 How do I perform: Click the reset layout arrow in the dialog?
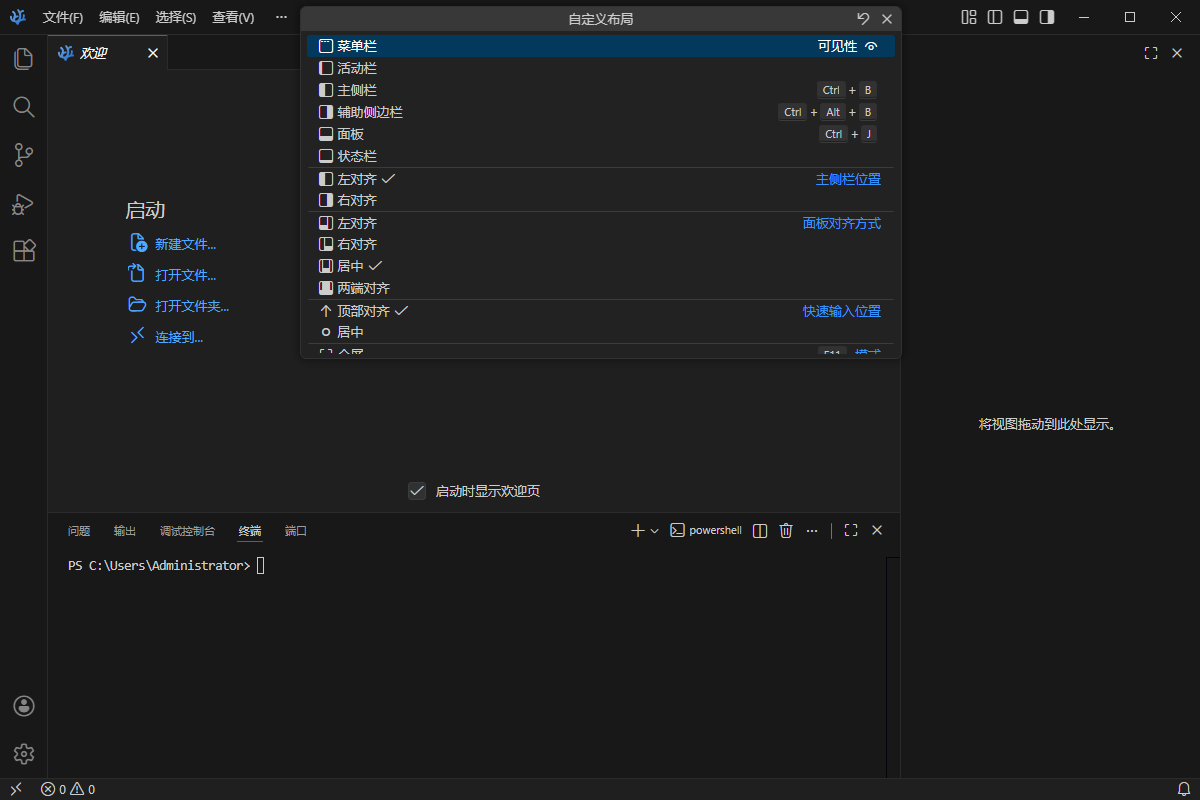(x=861, y=17)
